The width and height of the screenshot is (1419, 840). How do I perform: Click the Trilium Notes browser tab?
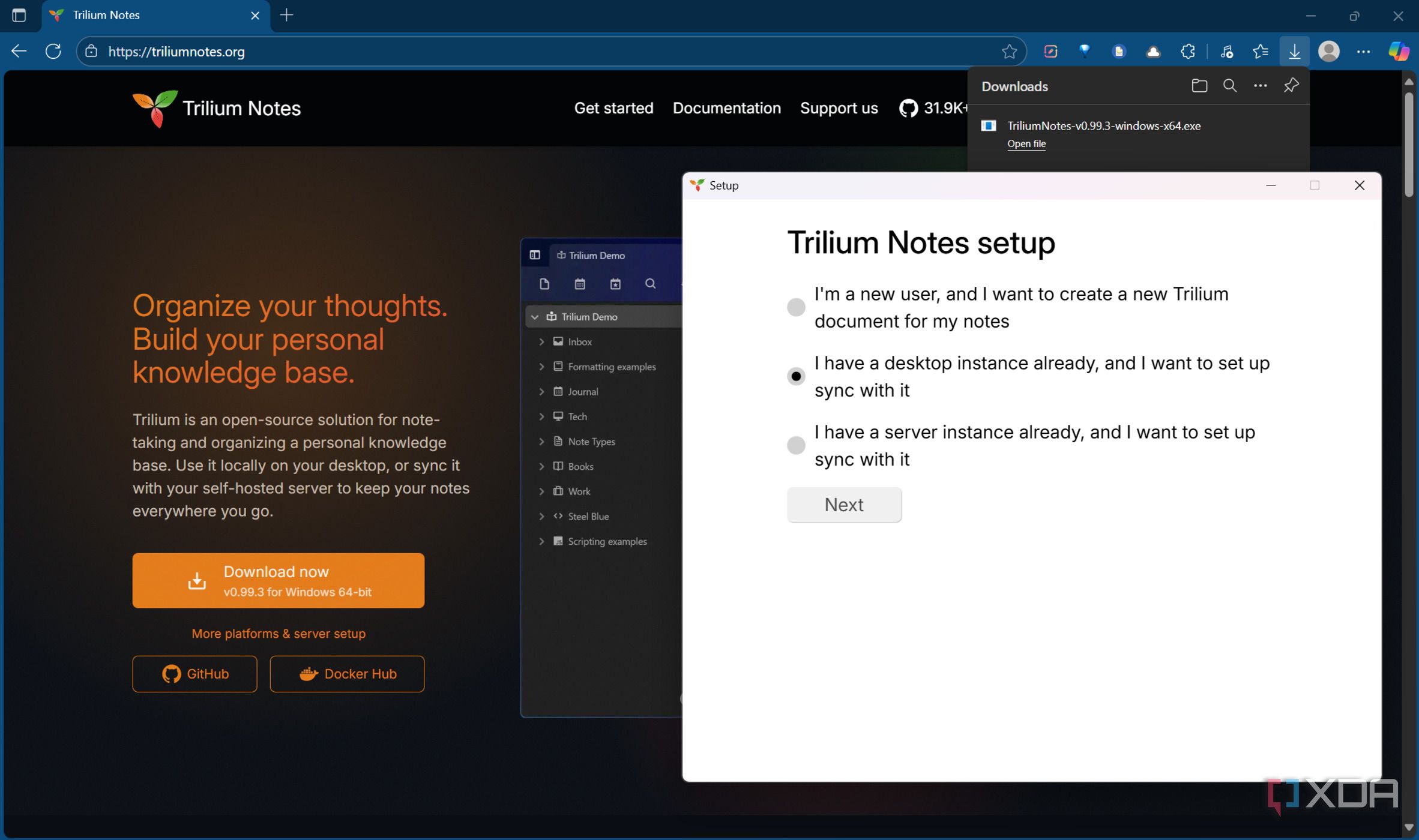coord(155,16)
